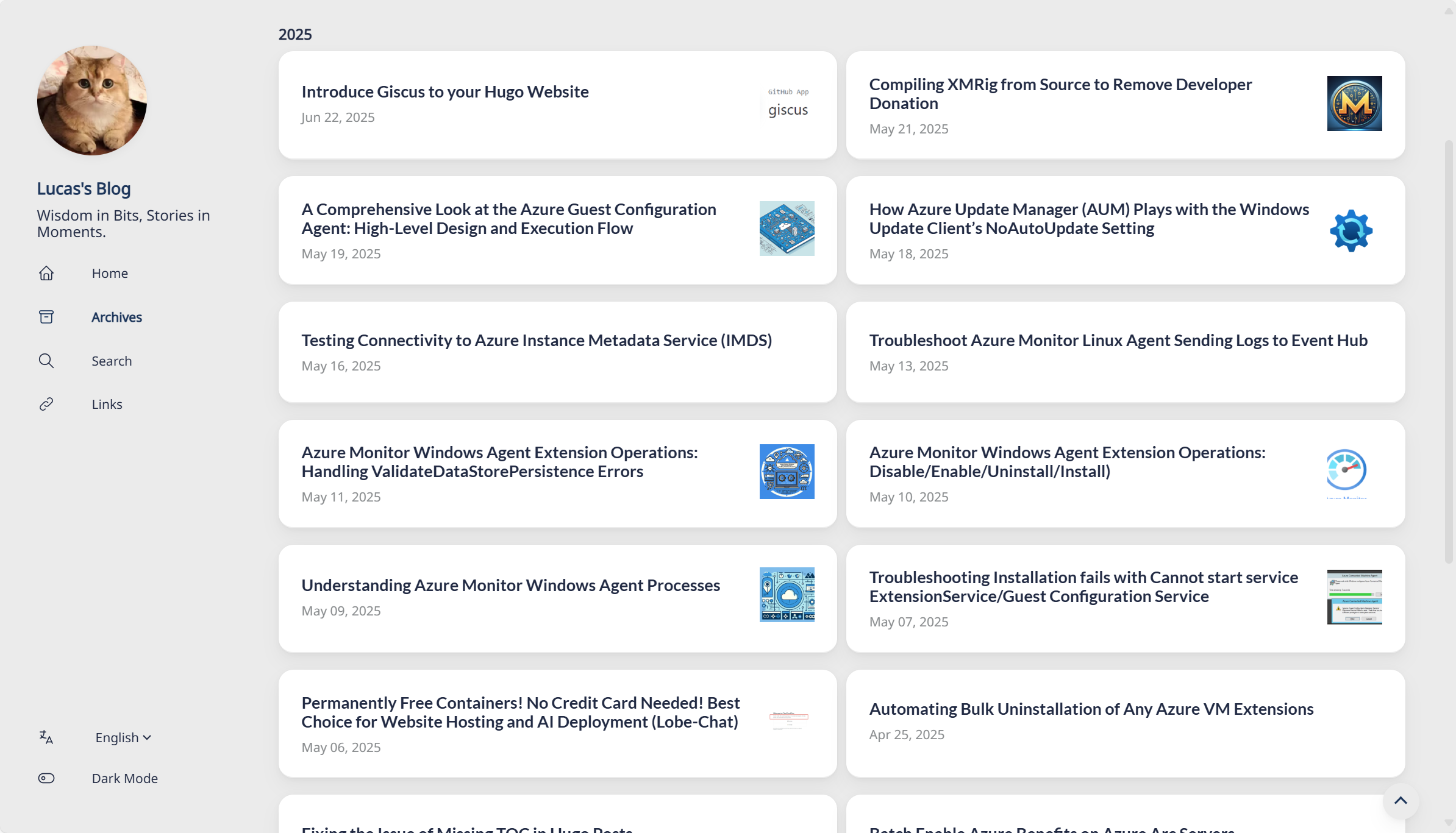Open the Archives menu item

[x=116, y=317]
